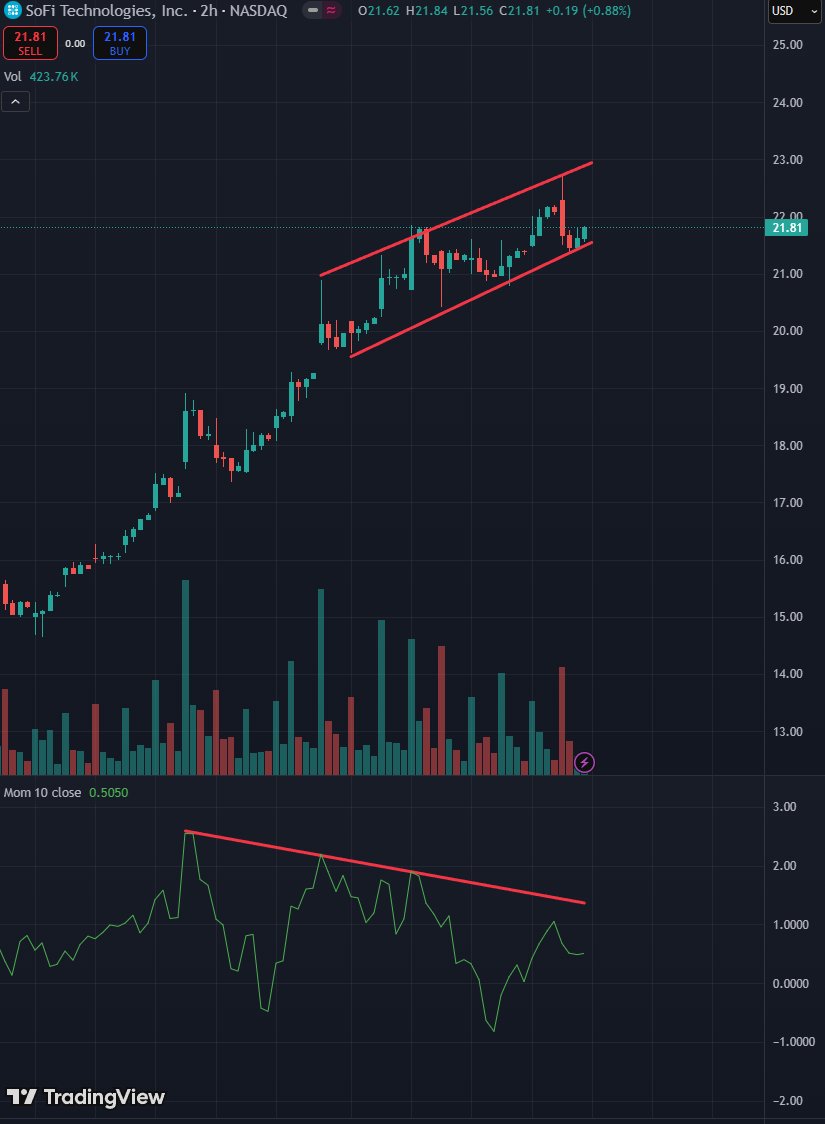
Task: Click the H21.84 high value
Action: (427, 11)
